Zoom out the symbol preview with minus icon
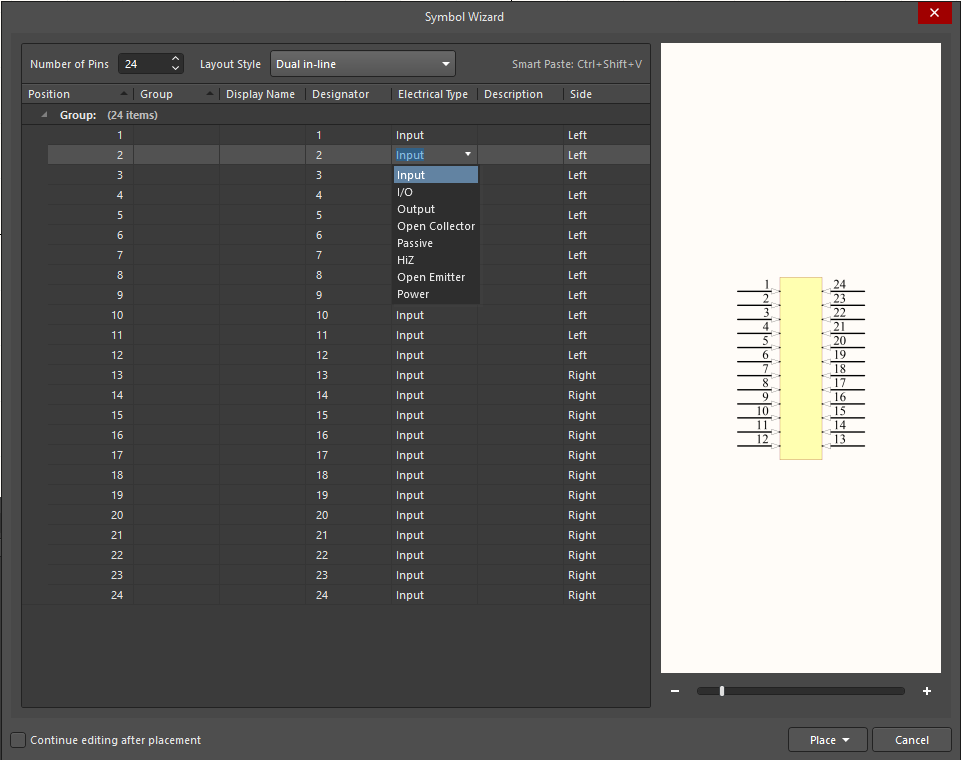This screenshot has height=760, width=961. click(x=675, y=691)
